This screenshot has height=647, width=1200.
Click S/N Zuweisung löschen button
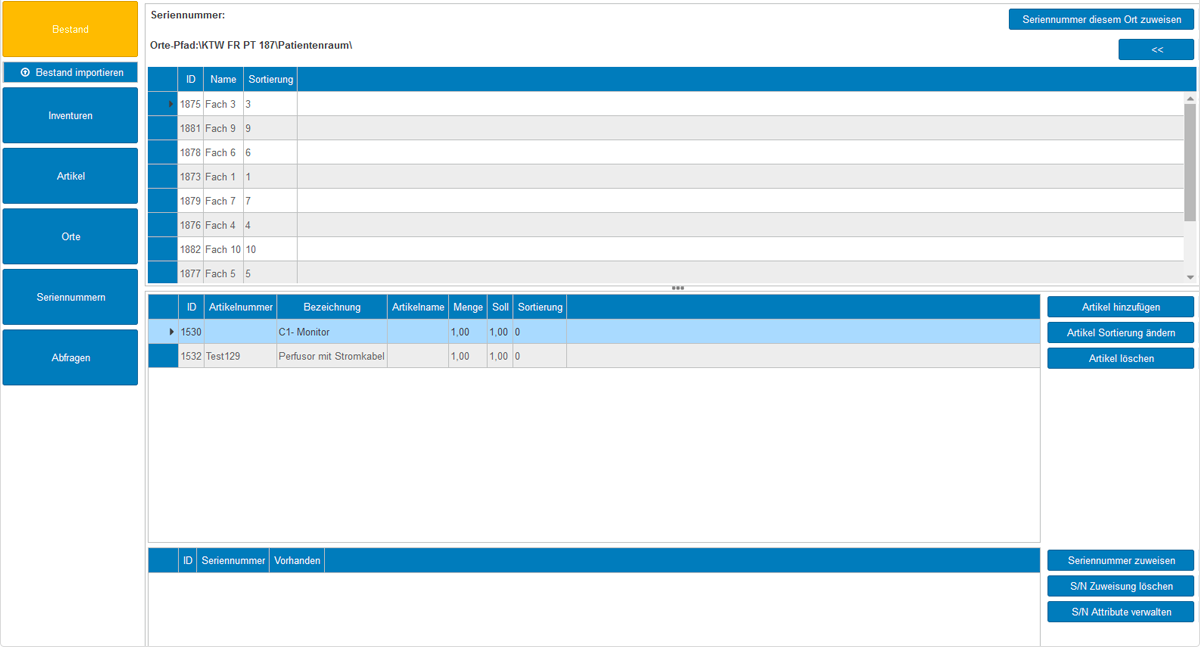(x=1120, y=586)
